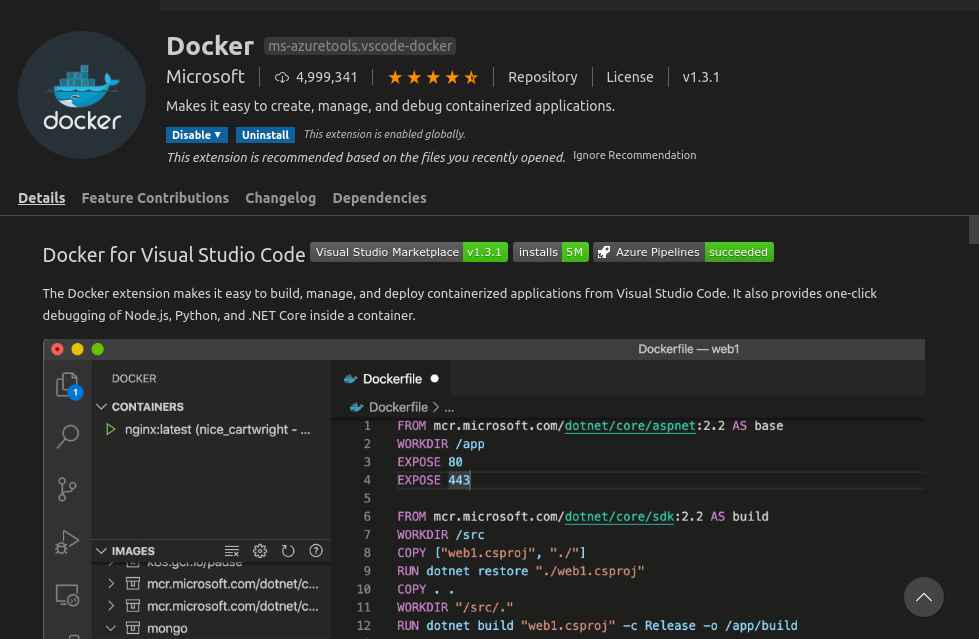
Task: Click the Images panel help question-mark icon
Action: tap(316, 550)
